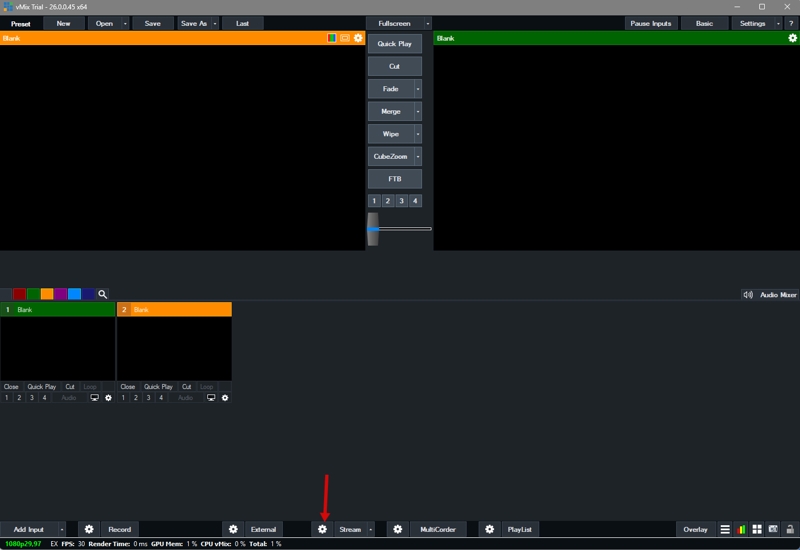This screenshot has height=550, width=800.
Task: Open recording settings gear beside Record
Action: coord(89,529)
